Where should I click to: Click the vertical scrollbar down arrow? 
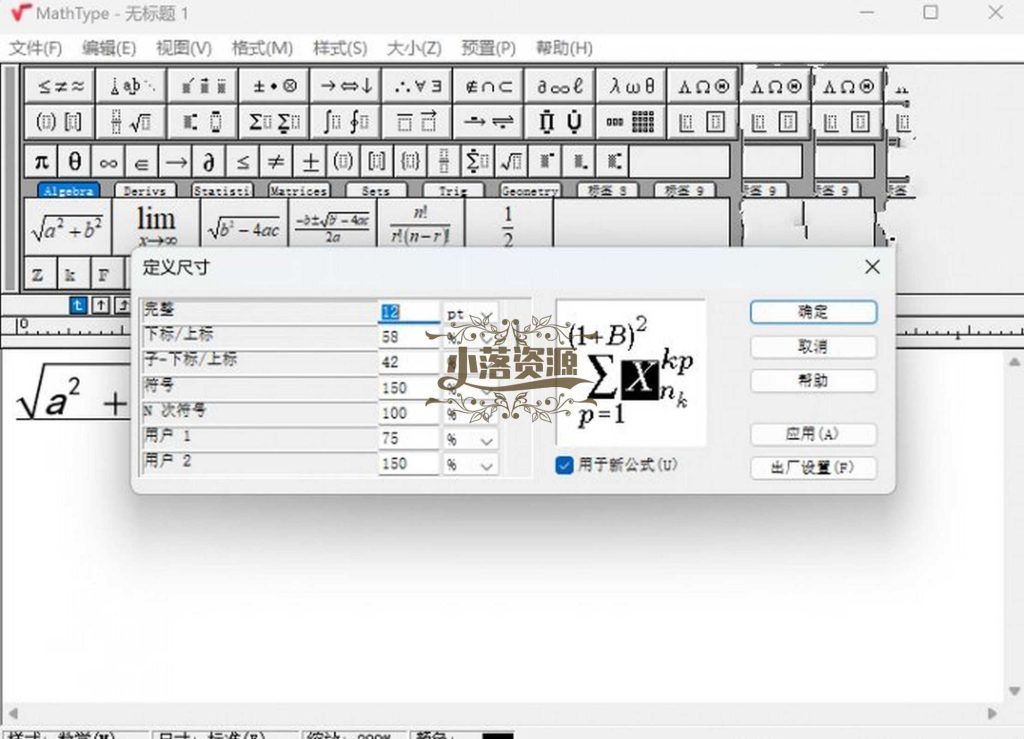pyautogui.click(x=1014, y=691)
